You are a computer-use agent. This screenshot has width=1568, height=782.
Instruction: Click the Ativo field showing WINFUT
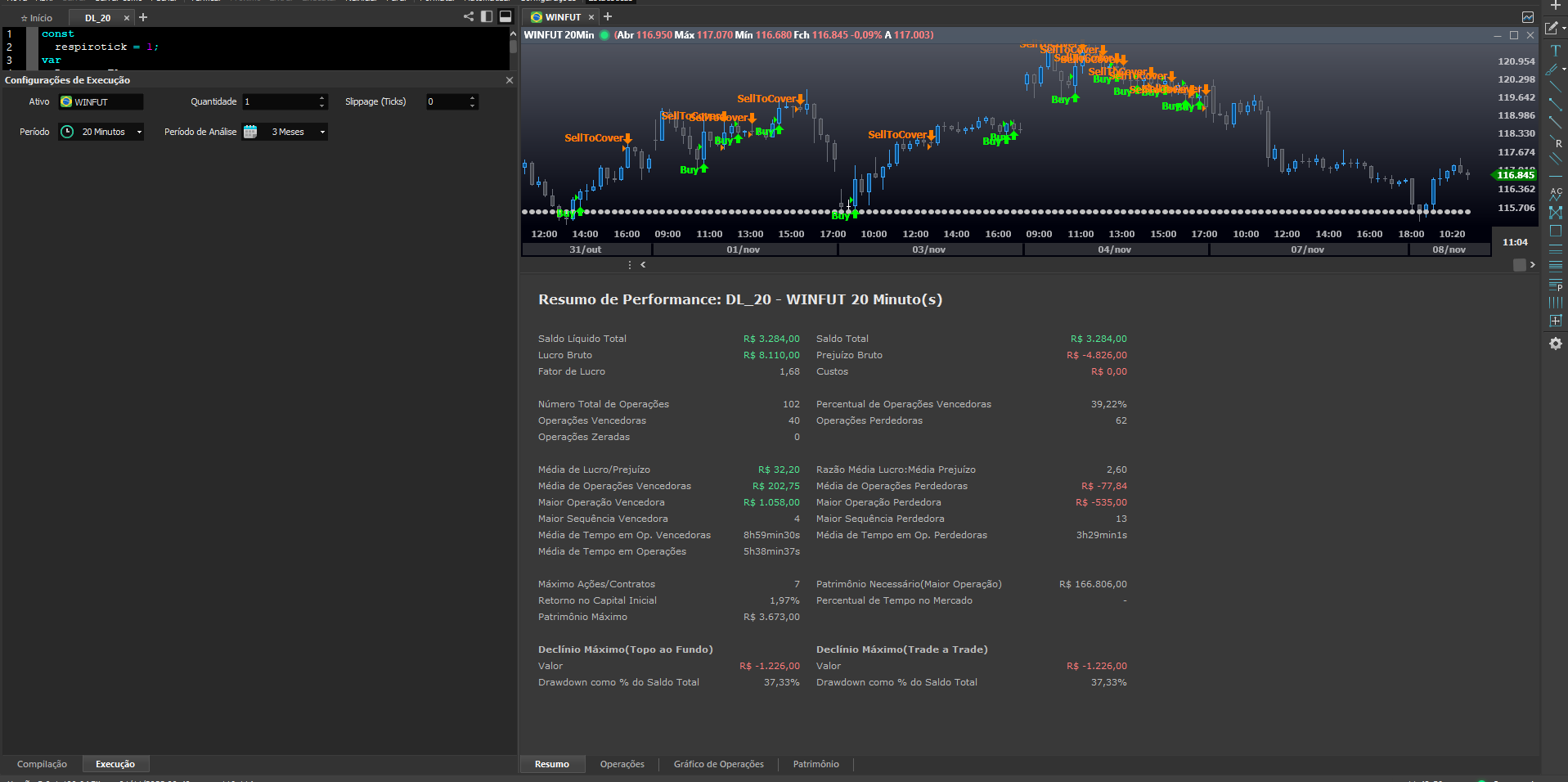(101, 101)
